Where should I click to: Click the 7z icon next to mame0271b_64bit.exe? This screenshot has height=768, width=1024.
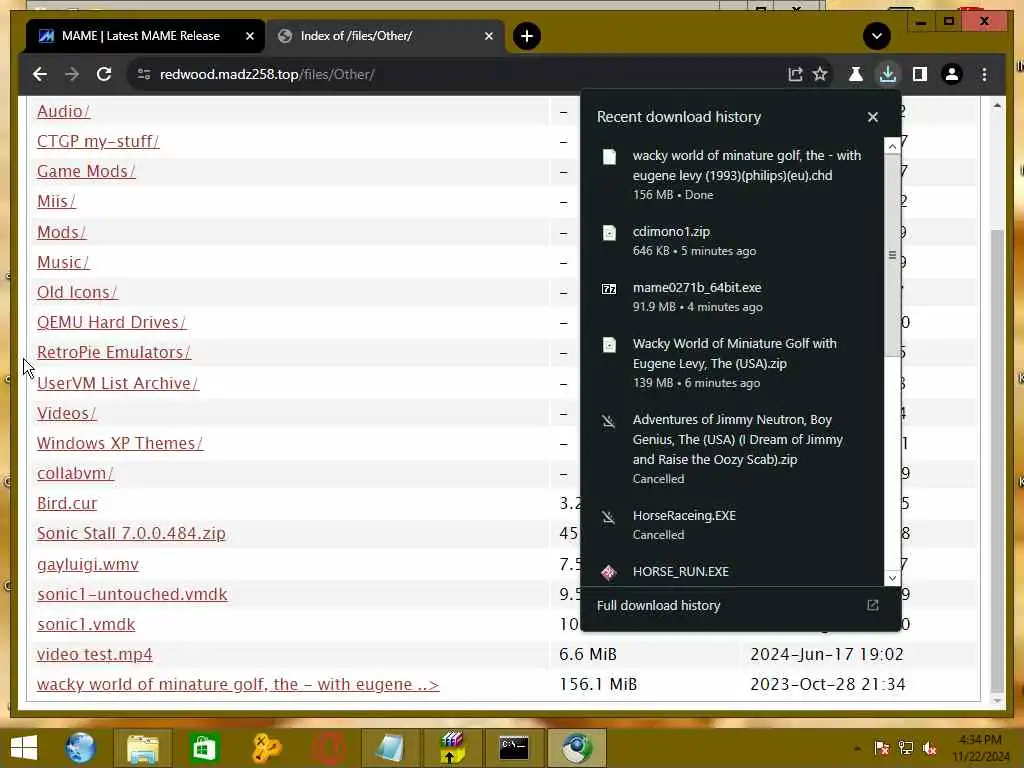tap(609, 289)
